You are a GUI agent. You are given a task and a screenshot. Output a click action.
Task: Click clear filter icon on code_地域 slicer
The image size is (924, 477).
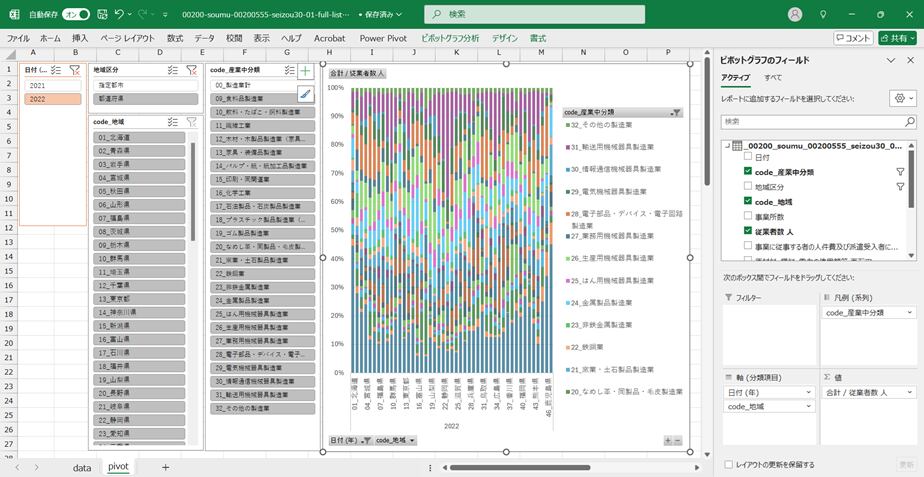[192, 122]
